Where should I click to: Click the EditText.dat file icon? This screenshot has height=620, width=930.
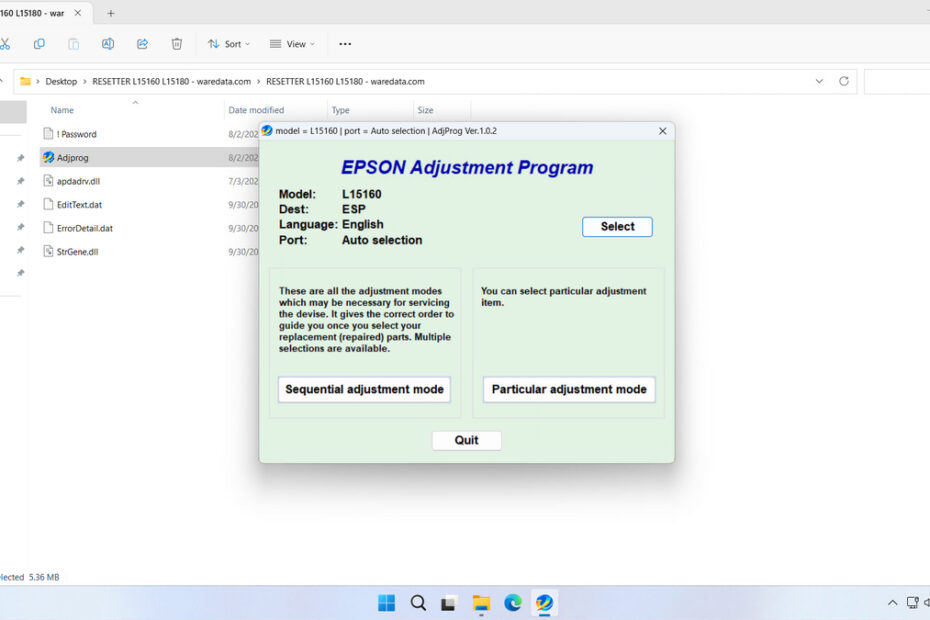pyautogui.click(x=48, y=205)
